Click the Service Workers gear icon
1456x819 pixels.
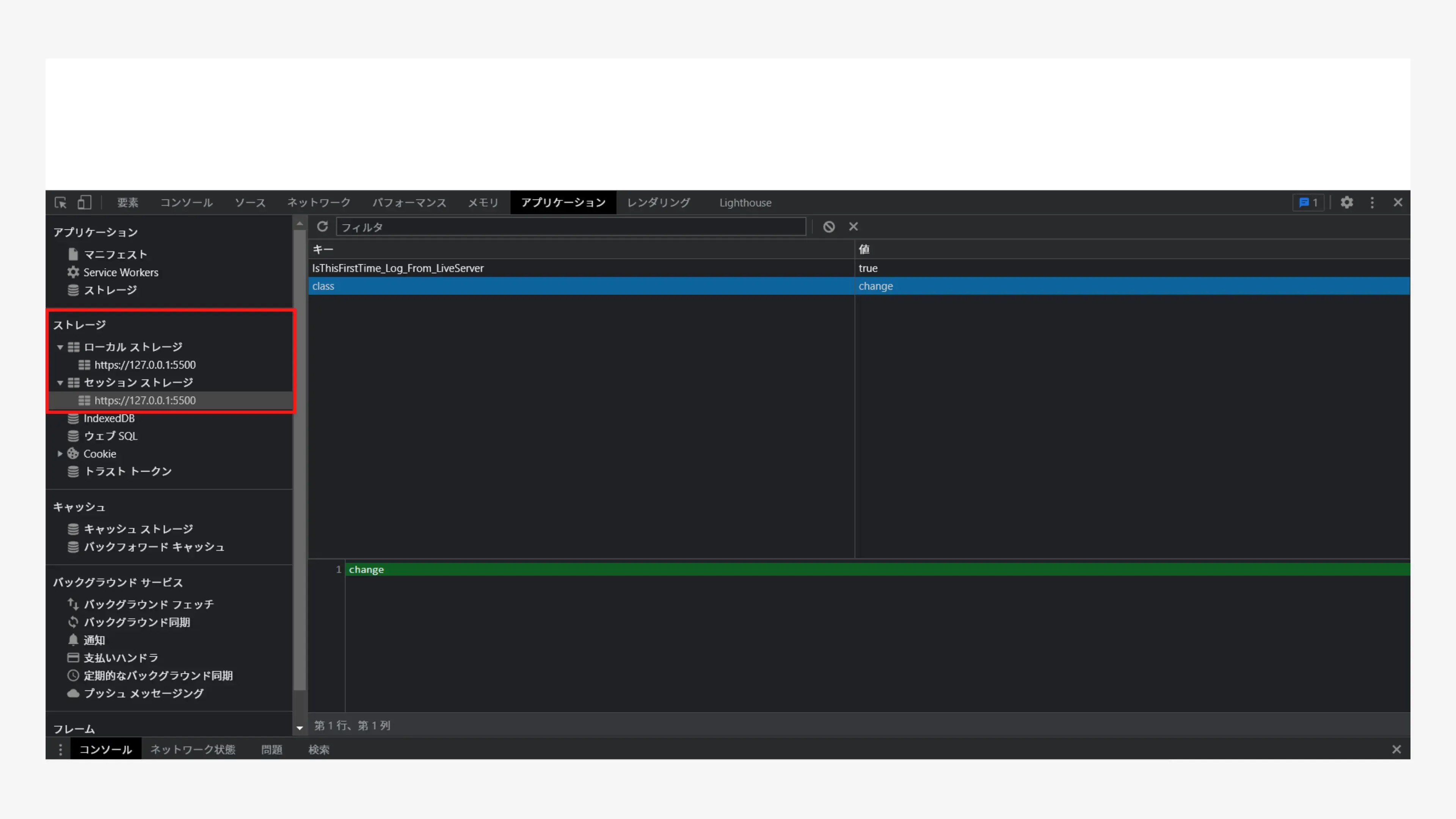tap(73, 272)
